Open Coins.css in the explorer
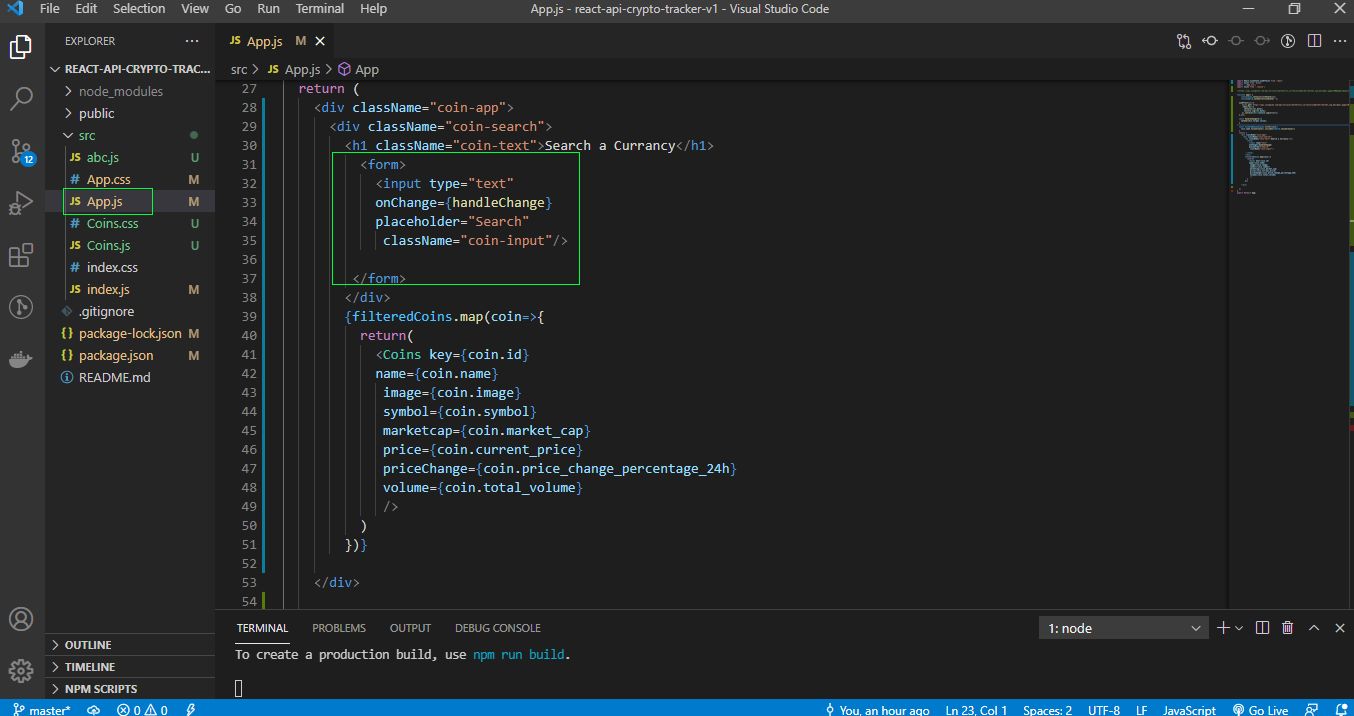 [130, 223]
